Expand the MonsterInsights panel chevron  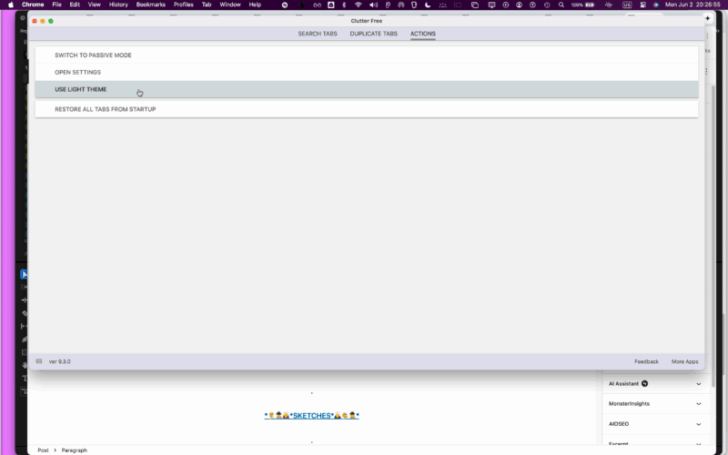(x=698, y=404)
